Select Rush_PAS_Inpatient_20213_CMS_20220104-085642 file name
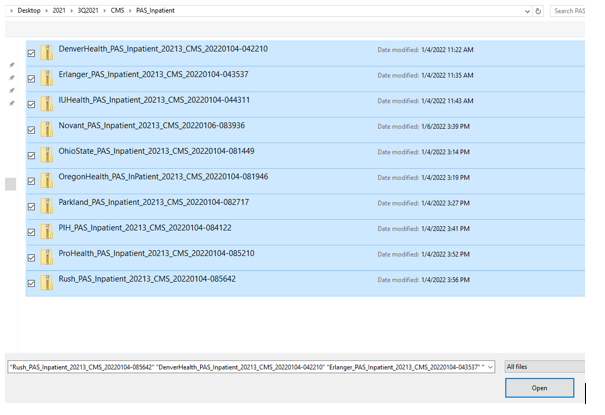605x415 pixels. [147, 279]
